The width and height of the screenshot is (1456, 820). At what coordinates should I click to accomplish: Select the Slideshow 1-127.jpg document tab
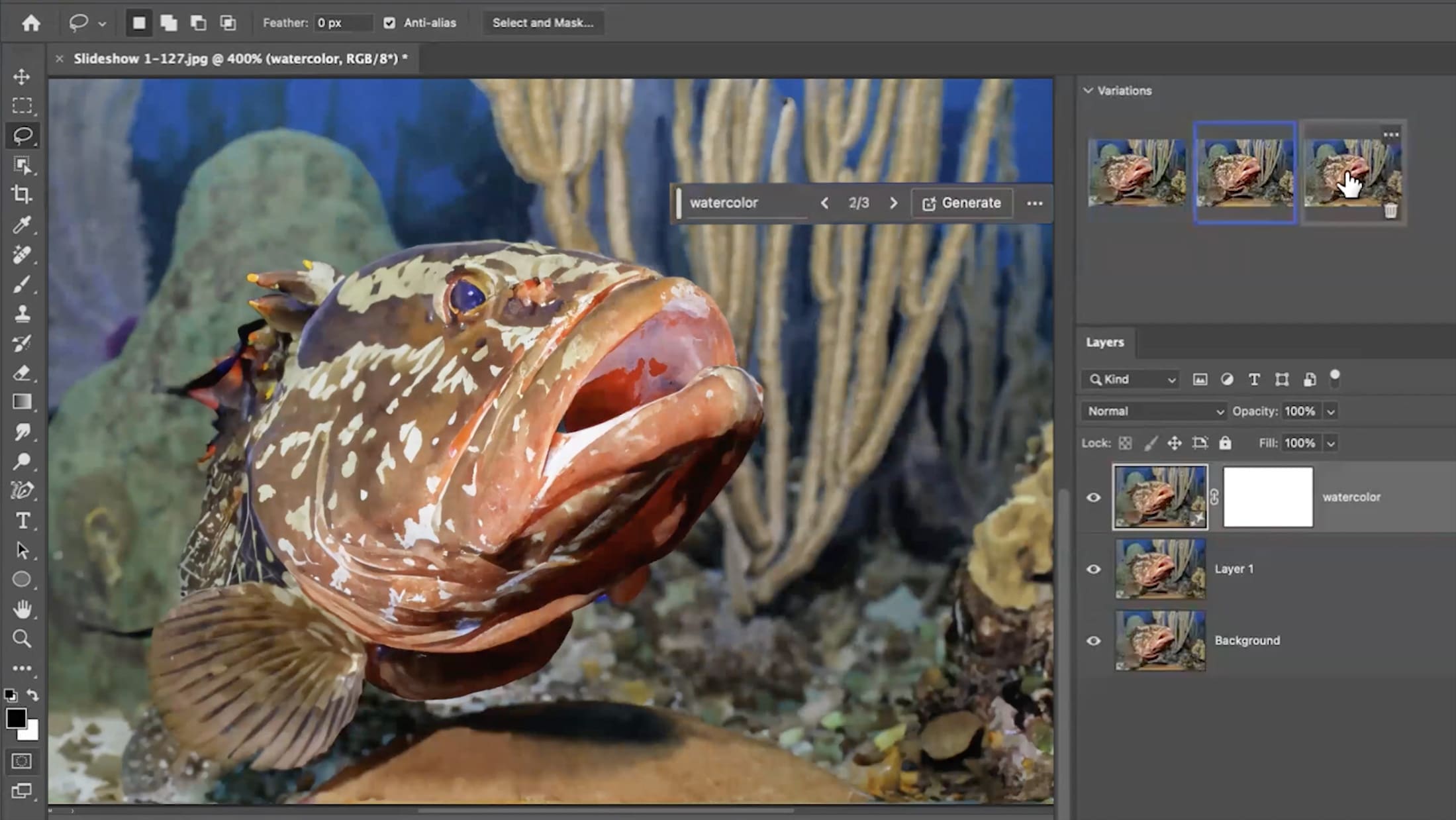[x=240, y=59]
